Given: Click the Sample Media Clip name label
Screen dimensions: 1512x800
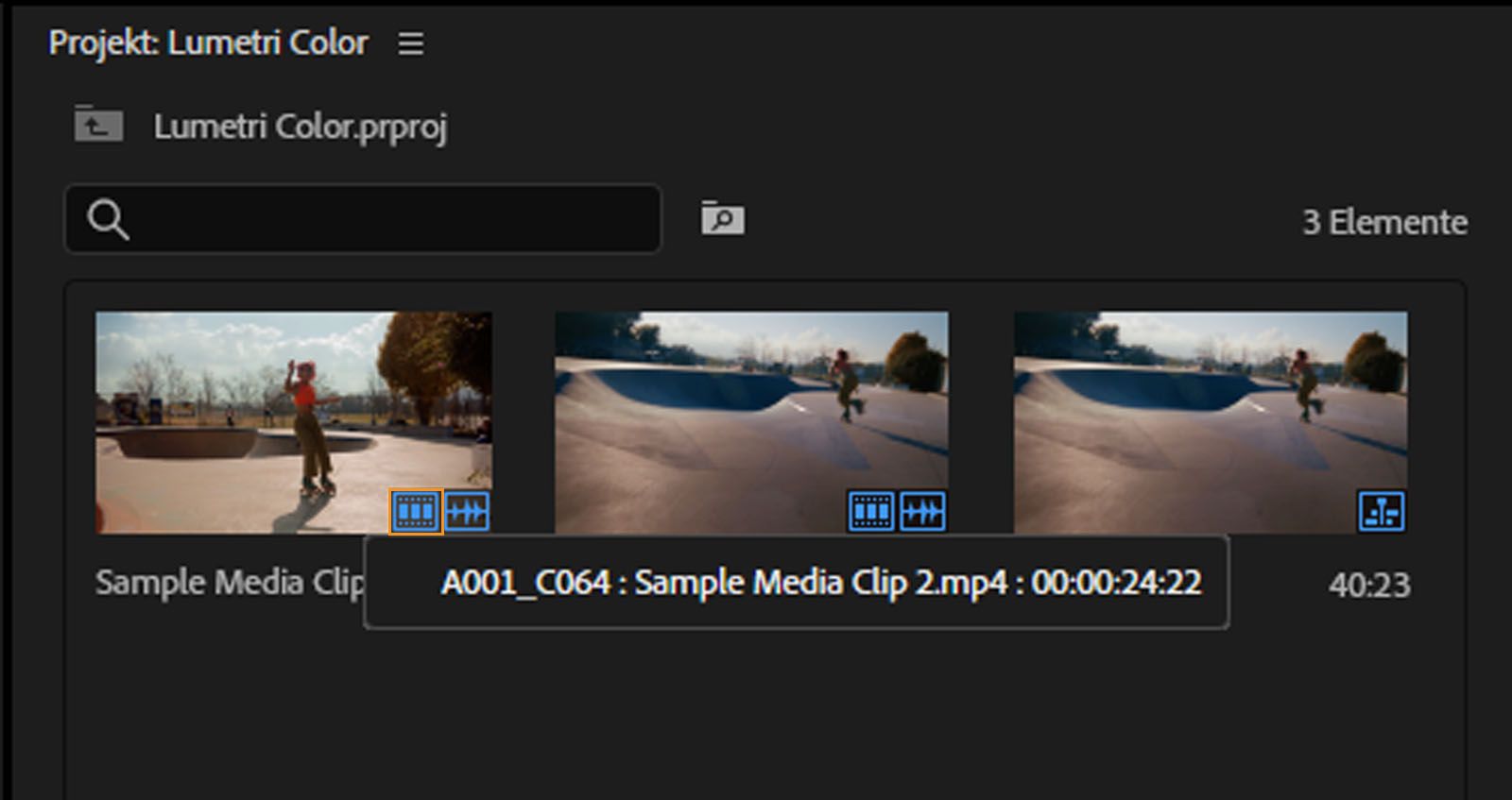Looking at the screenshot, I should point(230,583).
